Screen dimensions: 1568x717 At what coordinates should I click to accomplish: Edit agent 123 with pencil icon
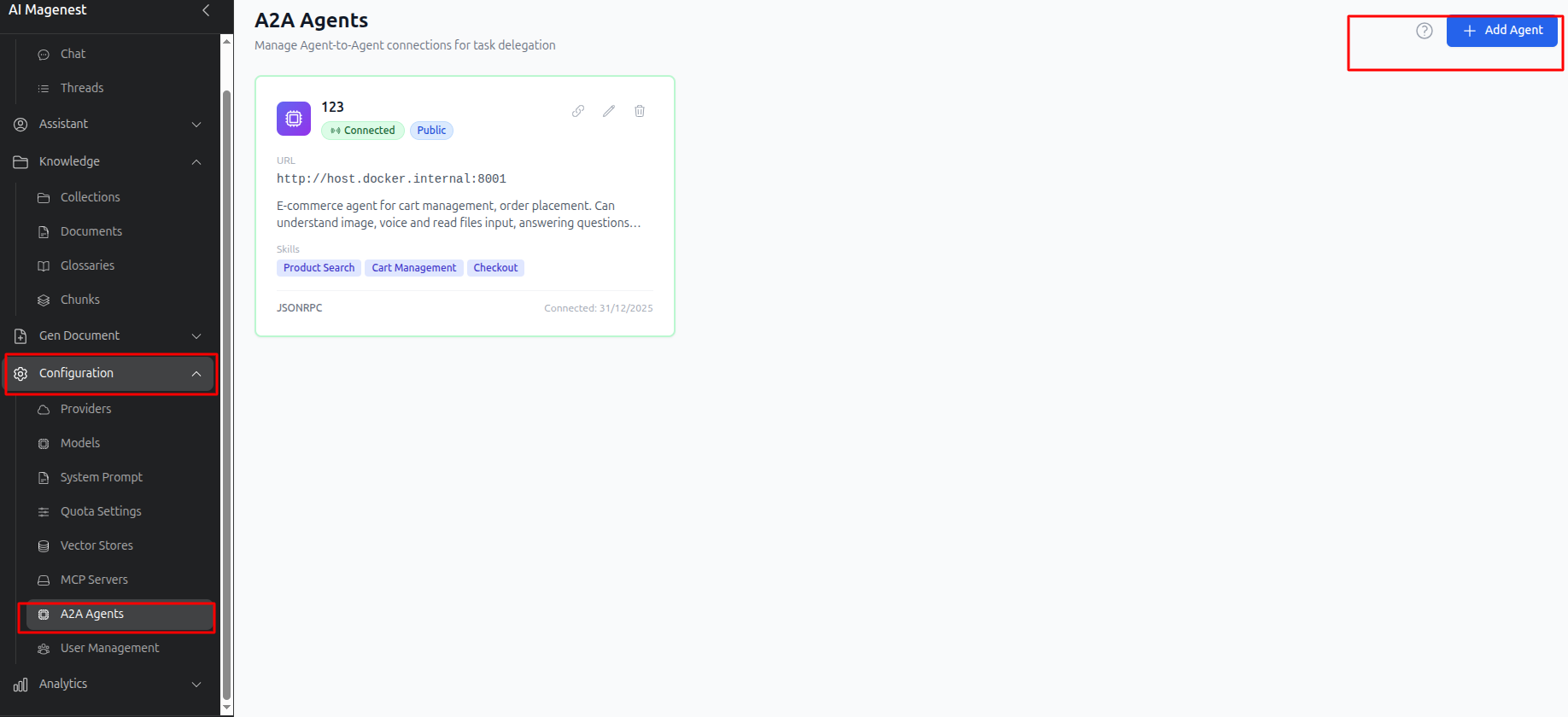pos(609,111)
